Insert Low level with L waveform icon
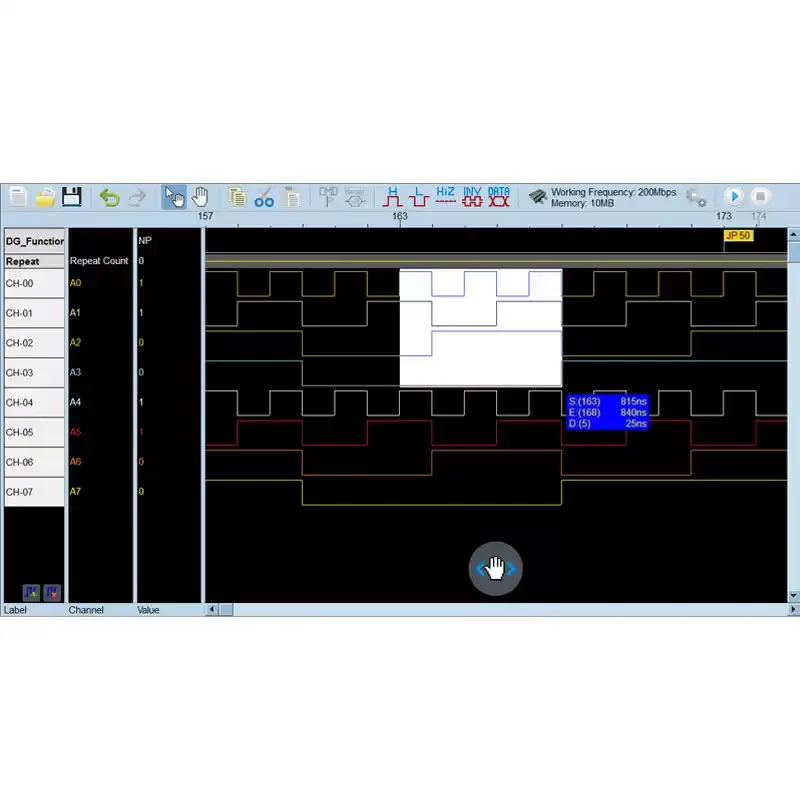Screen dimensions: 800x800 point(419,196)
